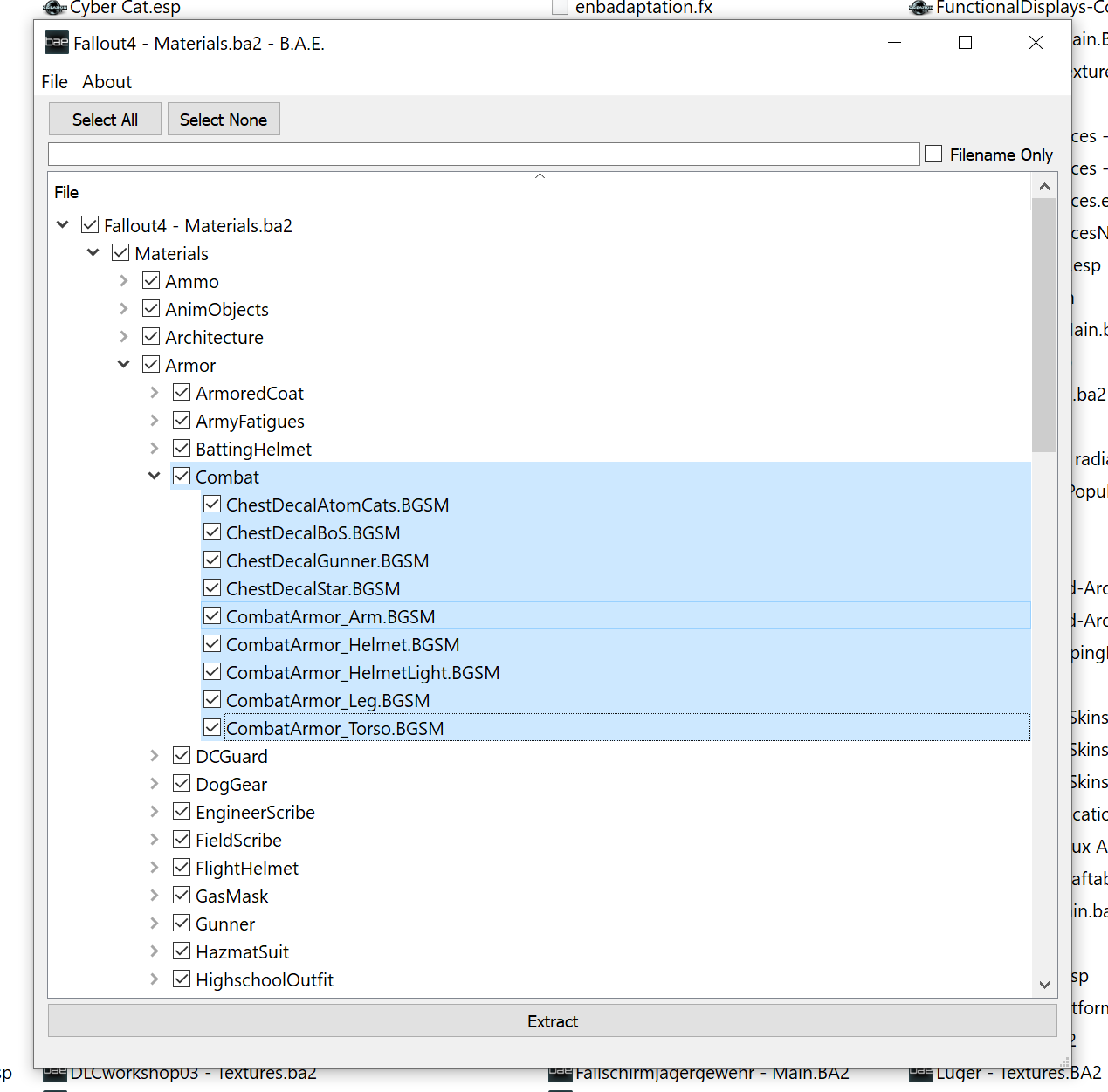Viewport: 1108px width, 1092px height.
Task: Expand the ArmyFatigues folder
Action: point(155,421)
